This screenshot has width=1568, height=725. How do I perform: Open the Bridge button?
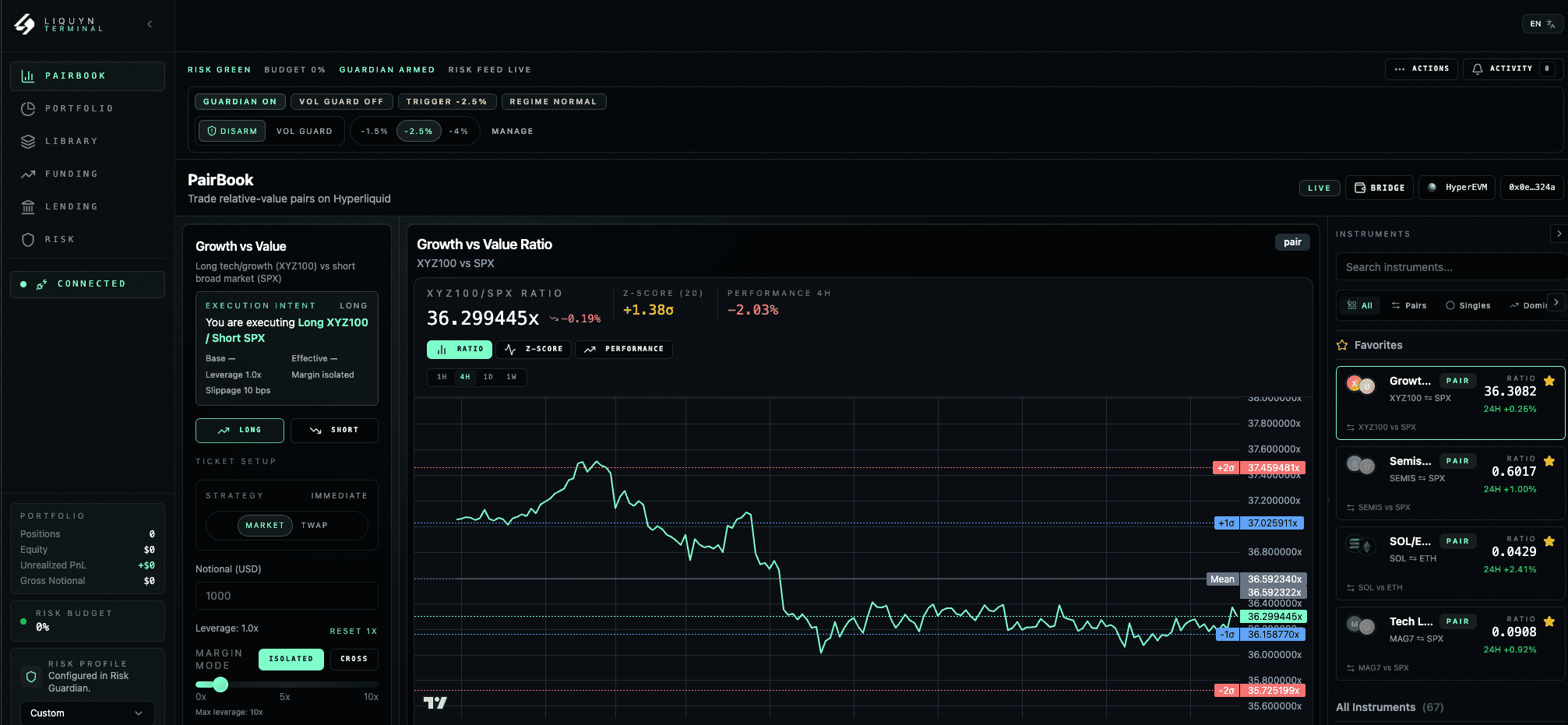pos(1379,188)
